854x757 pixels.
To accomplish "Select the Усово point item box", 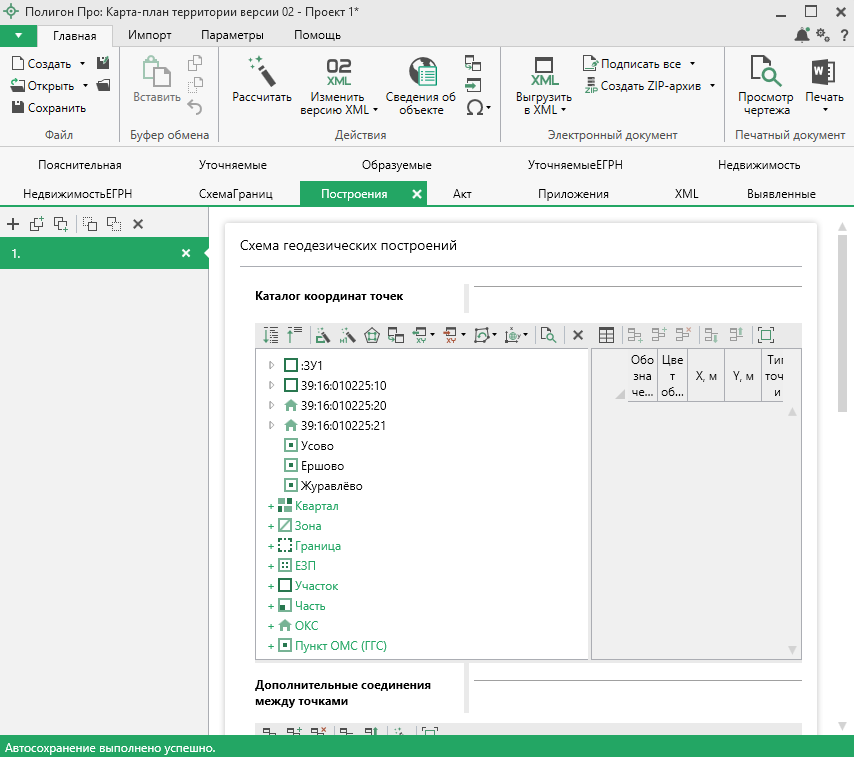I will (x=291, y=446).
